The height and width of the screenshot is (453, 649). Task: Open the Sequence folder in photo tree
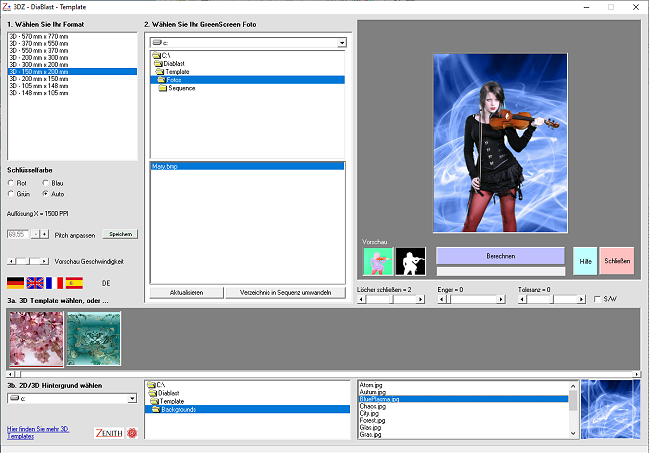(x=181, y=88)
